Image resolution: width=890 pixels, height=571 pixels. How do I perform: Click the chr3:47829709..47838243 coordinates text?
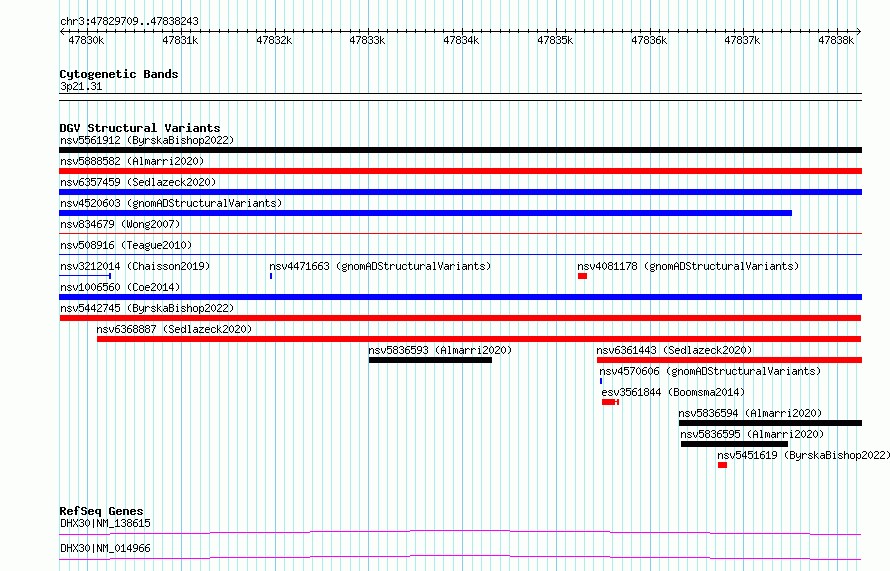(x=129, y=21)
